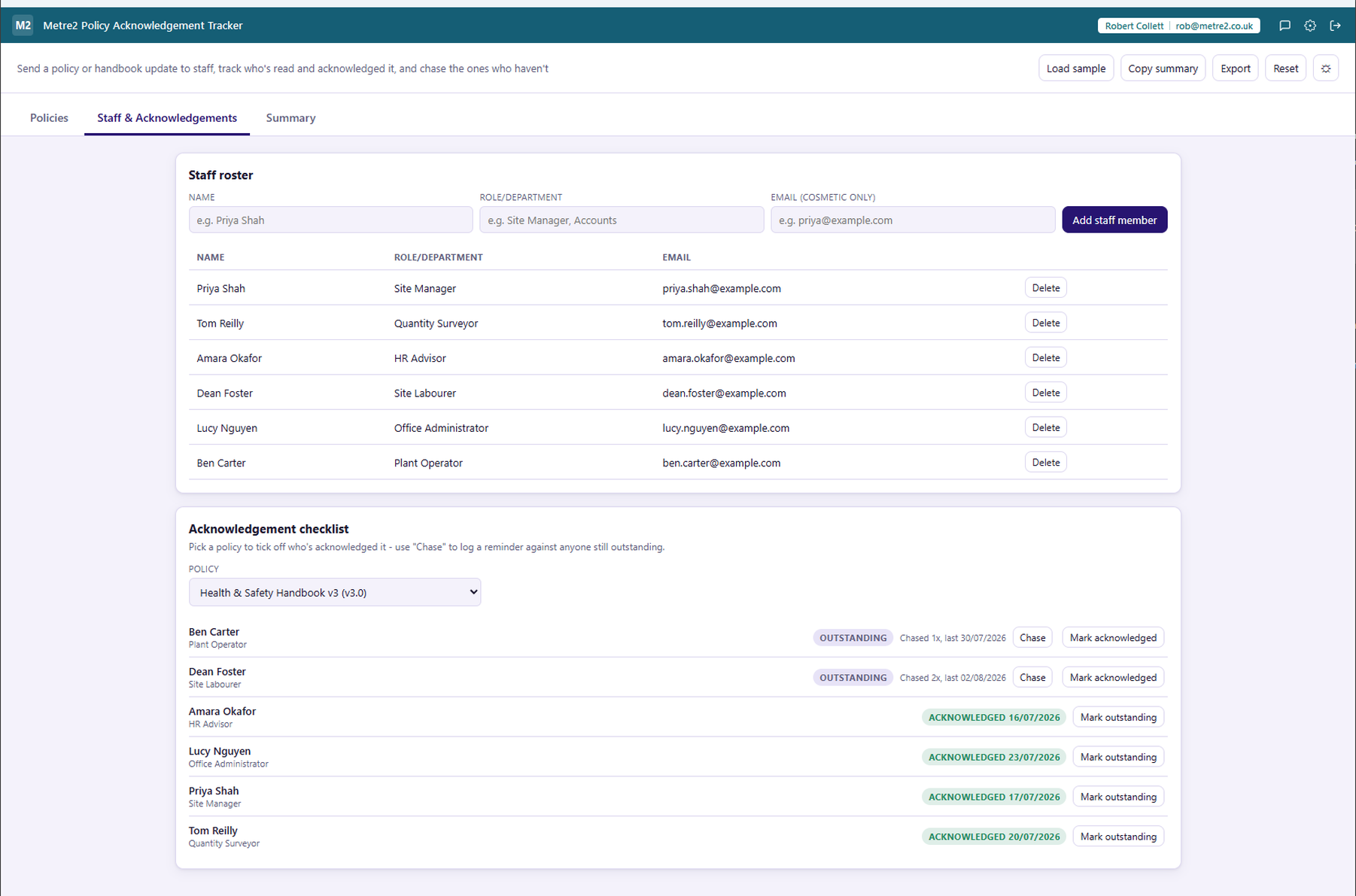1356x896 pixels.
Task: Switch to the Policies tab
Action: pyautogui.click(x=49, y=117)
